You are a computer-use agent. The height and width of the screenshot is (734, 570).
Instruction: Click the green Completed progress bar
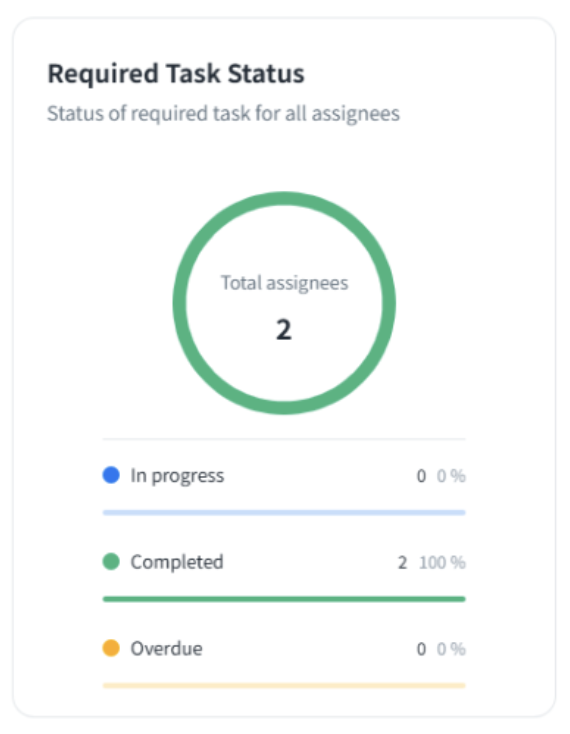point(284,599)
